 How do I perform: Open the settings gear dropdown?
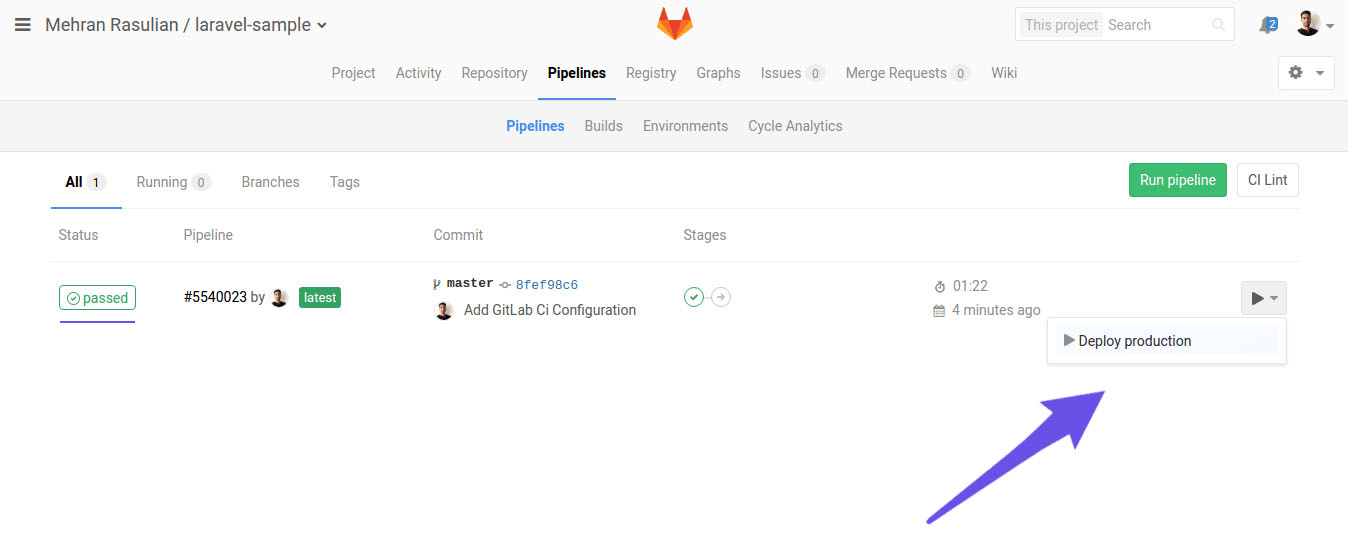(1305, 73)
